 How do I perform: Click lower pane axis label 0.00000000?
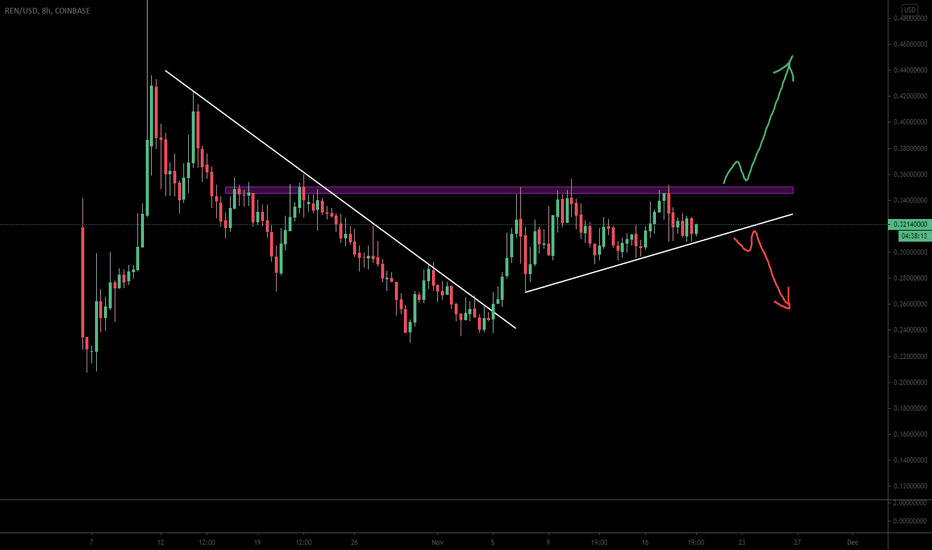coord(910,521)
